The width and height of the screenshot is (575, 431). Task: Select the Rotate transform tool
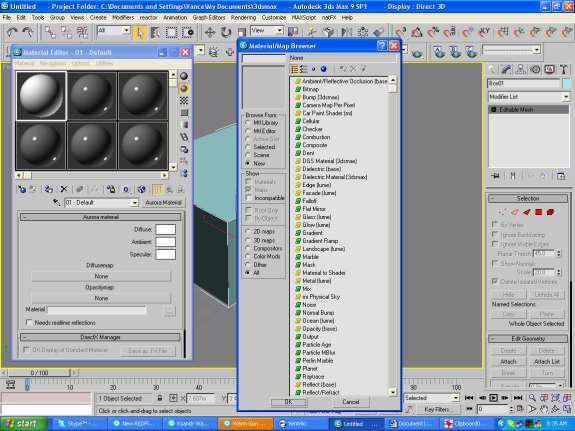coord(226,33)
